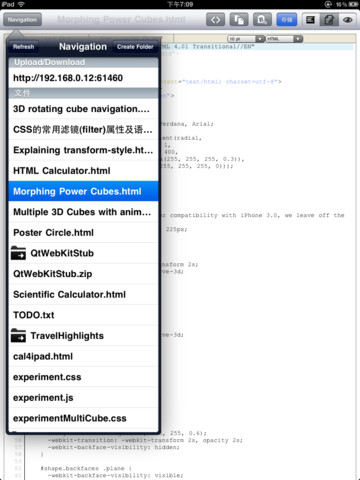
Task: Tap the code tags icon in toolbar
Action: click(215, 20)
